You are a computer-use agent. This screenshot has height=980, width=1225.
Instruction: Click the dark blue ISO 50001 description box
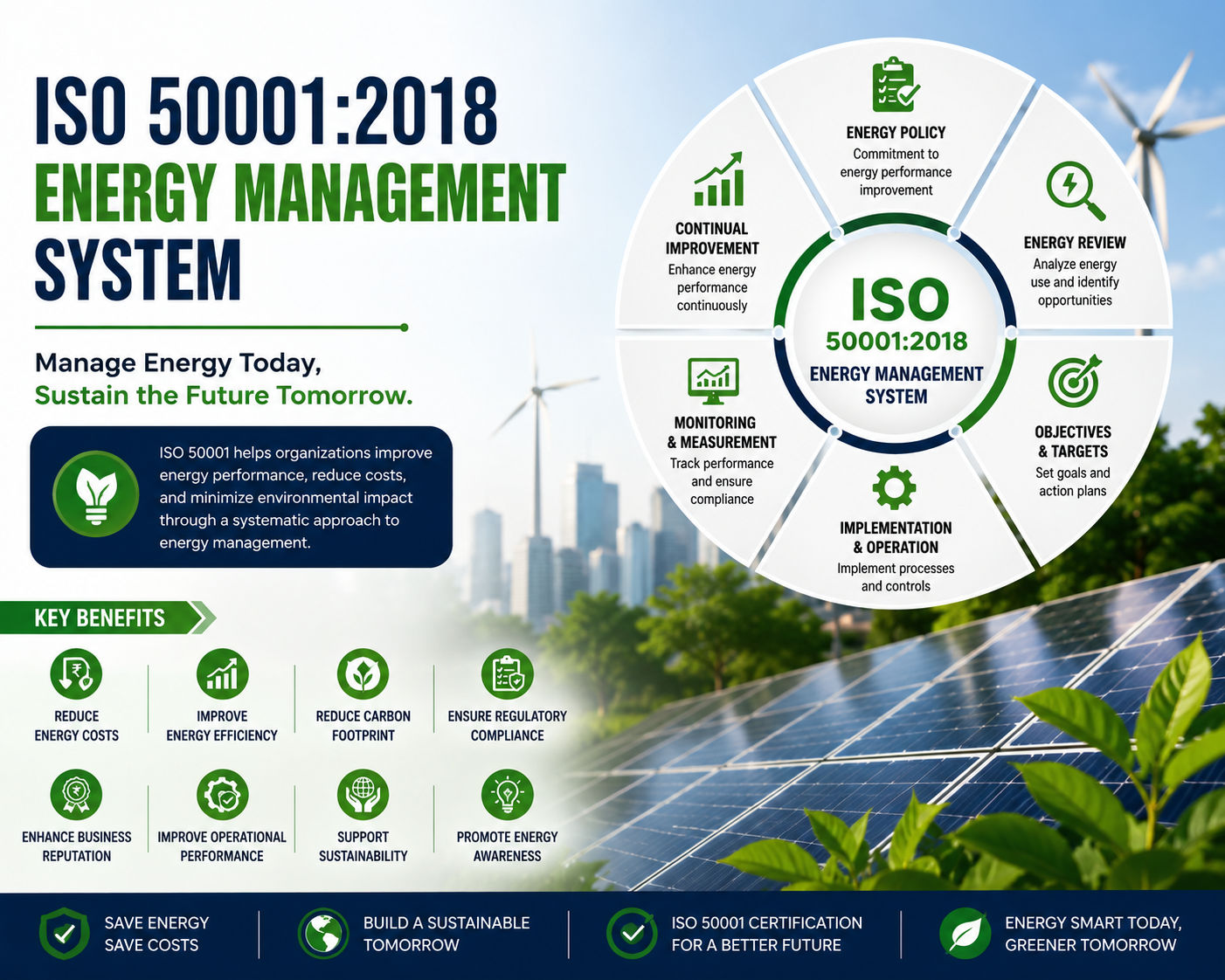(241, 497)
